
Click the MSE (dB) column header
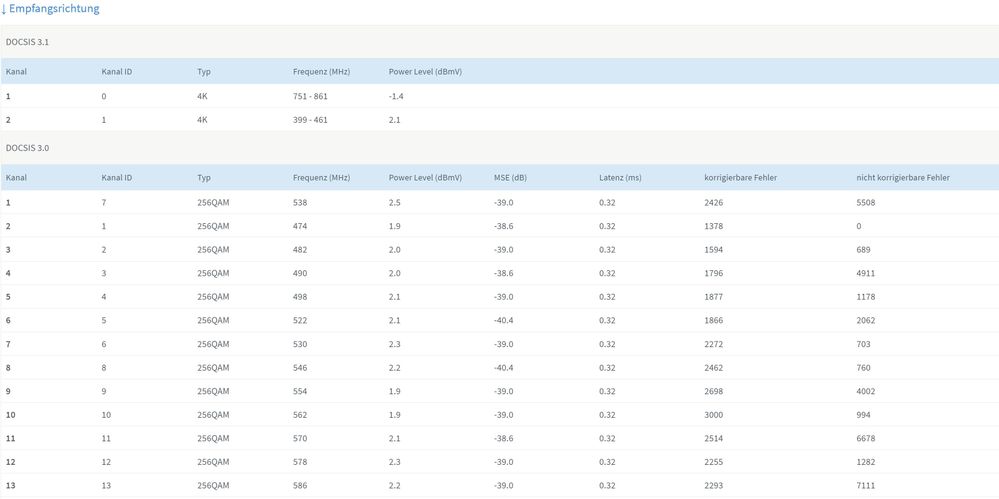tap(510, 178)
